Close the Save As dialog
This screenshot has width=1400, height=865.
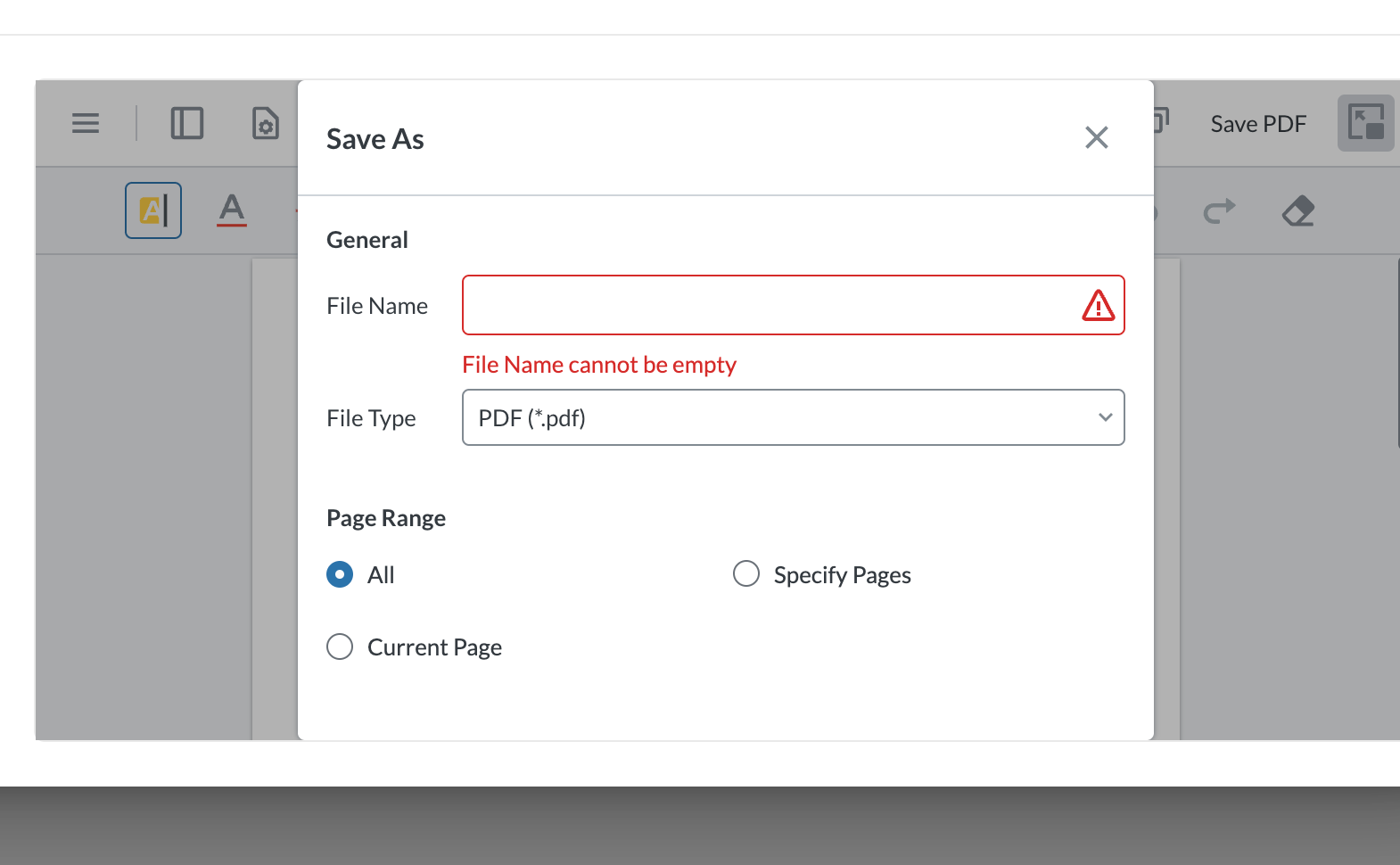1097,137
